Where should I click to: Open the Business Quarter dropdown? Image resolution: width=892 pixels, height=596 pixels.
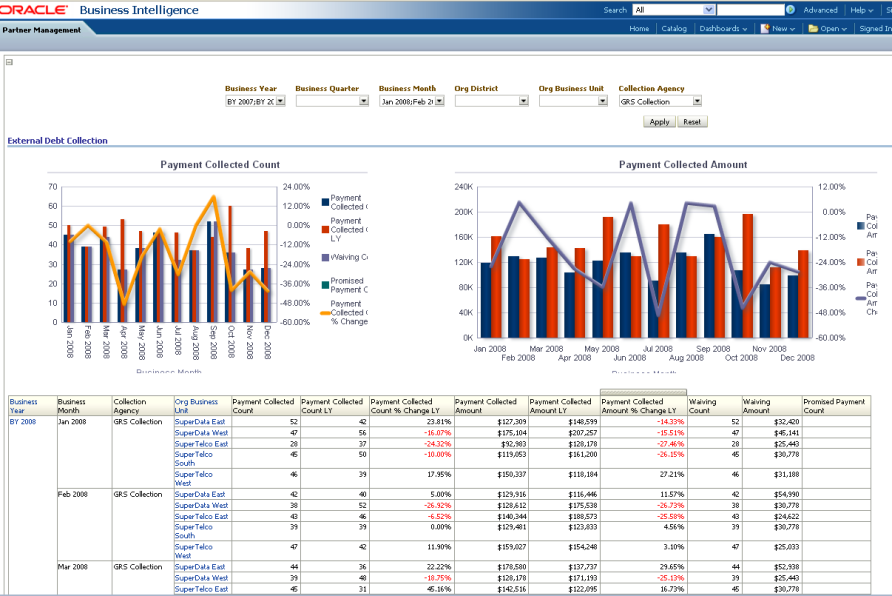point(364,101)
